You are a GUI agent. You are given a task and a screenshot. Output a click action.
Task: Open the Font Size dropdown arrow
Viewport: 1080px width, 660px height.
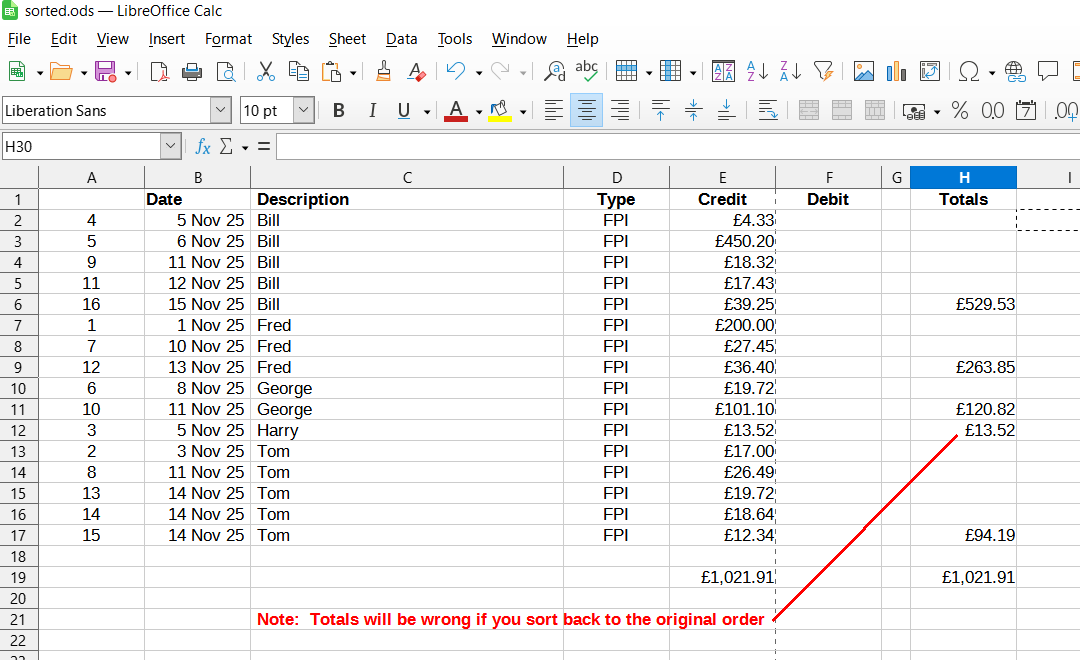tap(303, 110)
